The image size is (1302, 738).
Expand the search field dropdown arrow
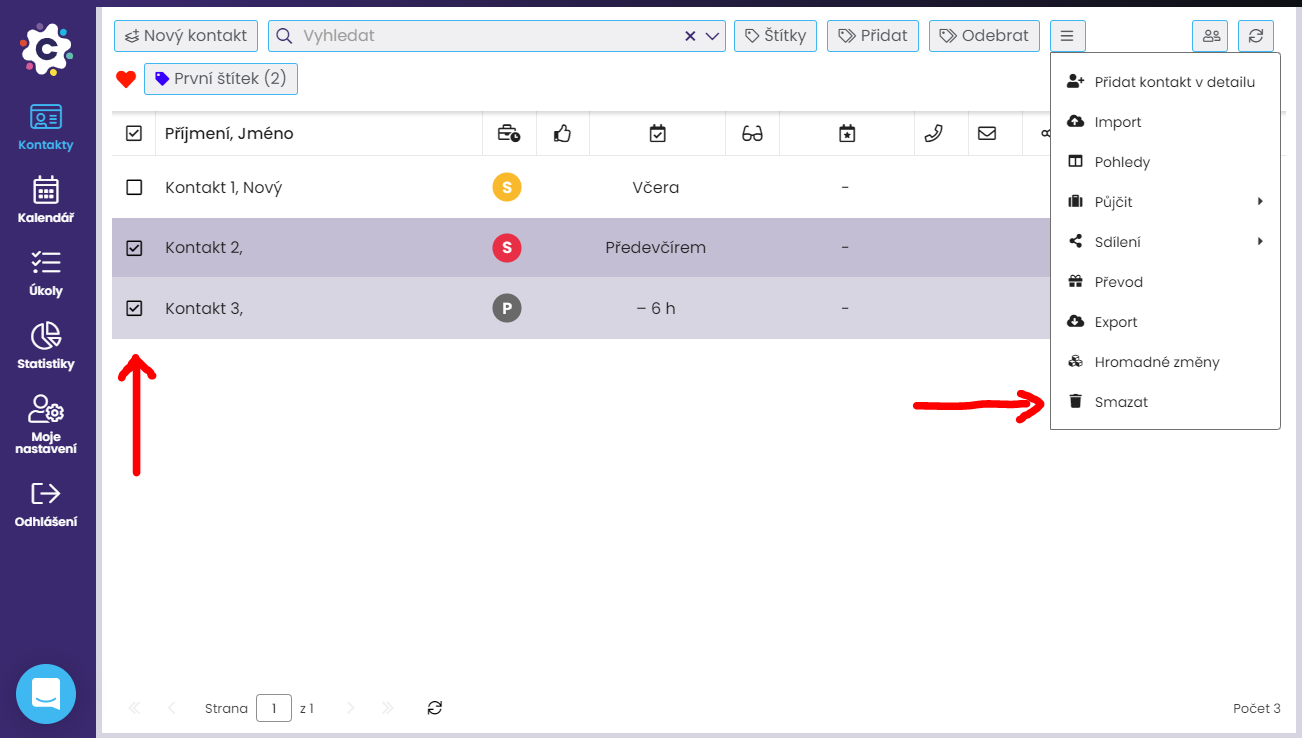[x=713, y=36]
